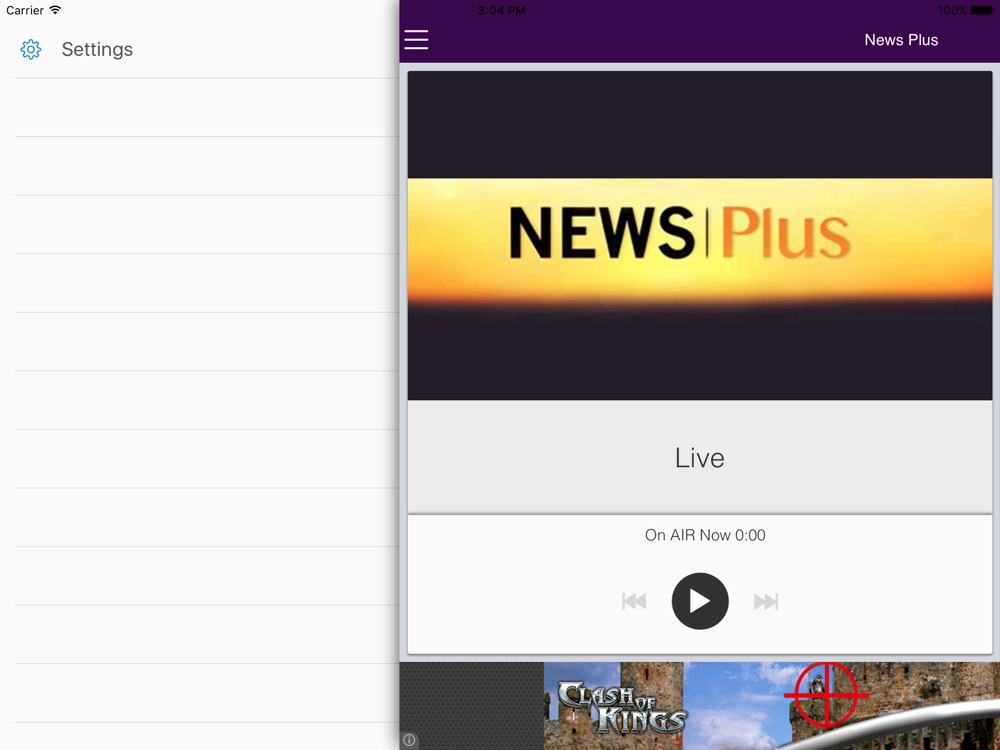Click the Settings gear icon
This screenshot has width=1000, height=750.
(31, 49)
